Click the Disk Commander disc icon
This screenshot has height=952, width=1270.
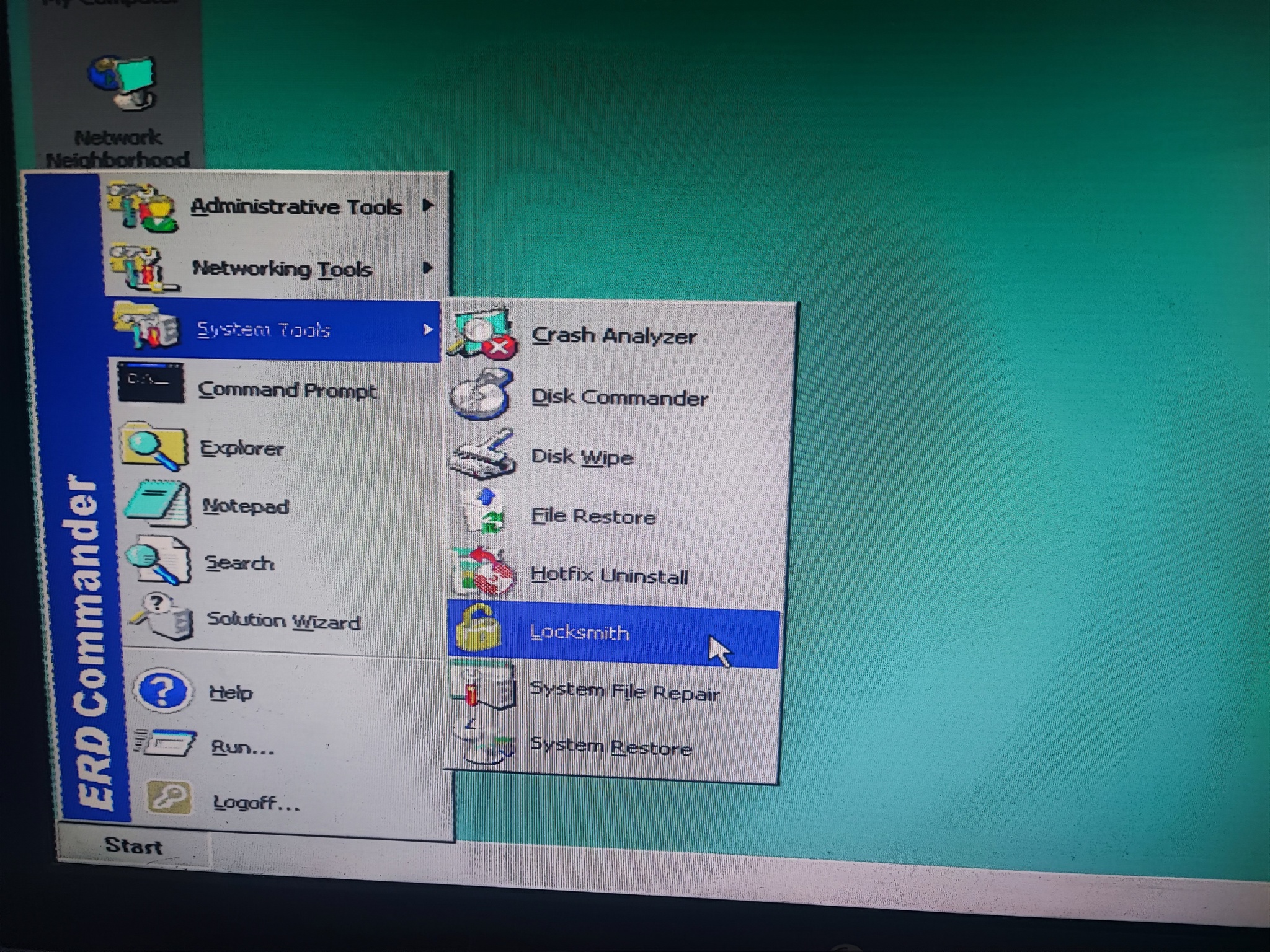482,394
